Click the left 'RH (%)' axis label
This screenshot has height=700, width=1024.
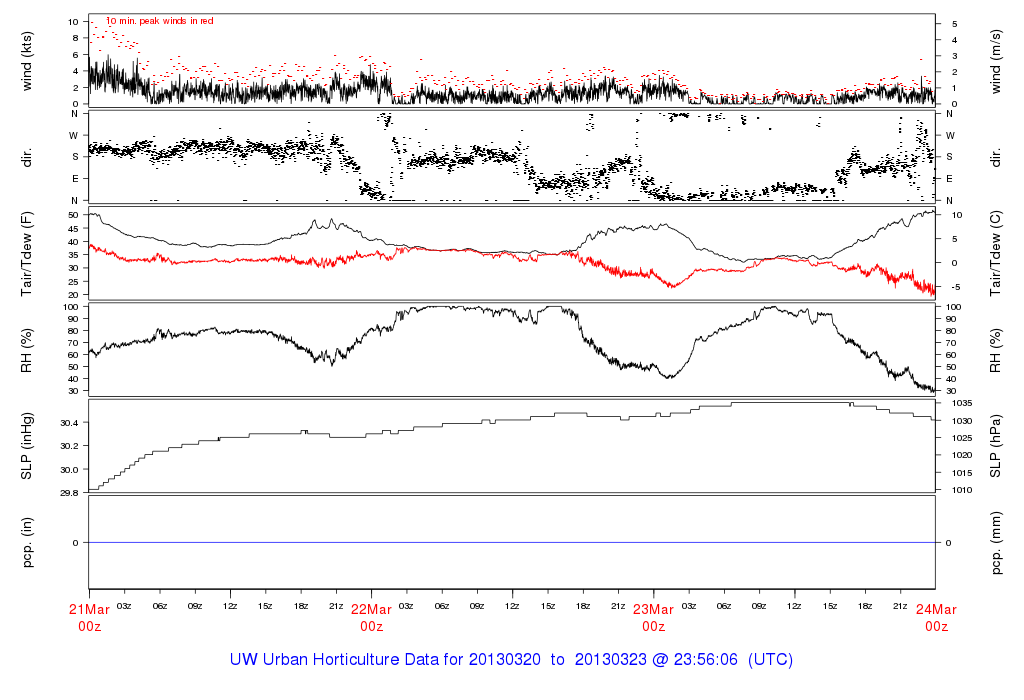click(x=27, y=350)
